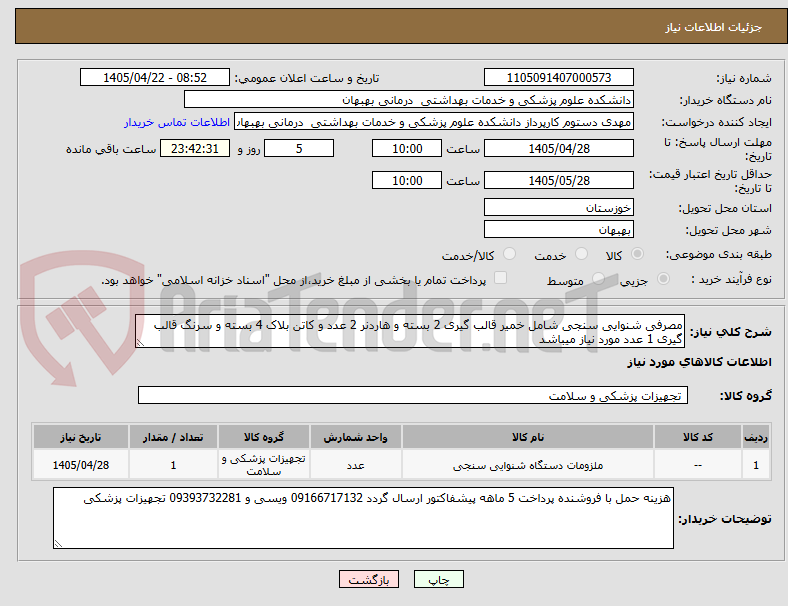Open اطلاعات تماس خریدار link

pos(177,122)
